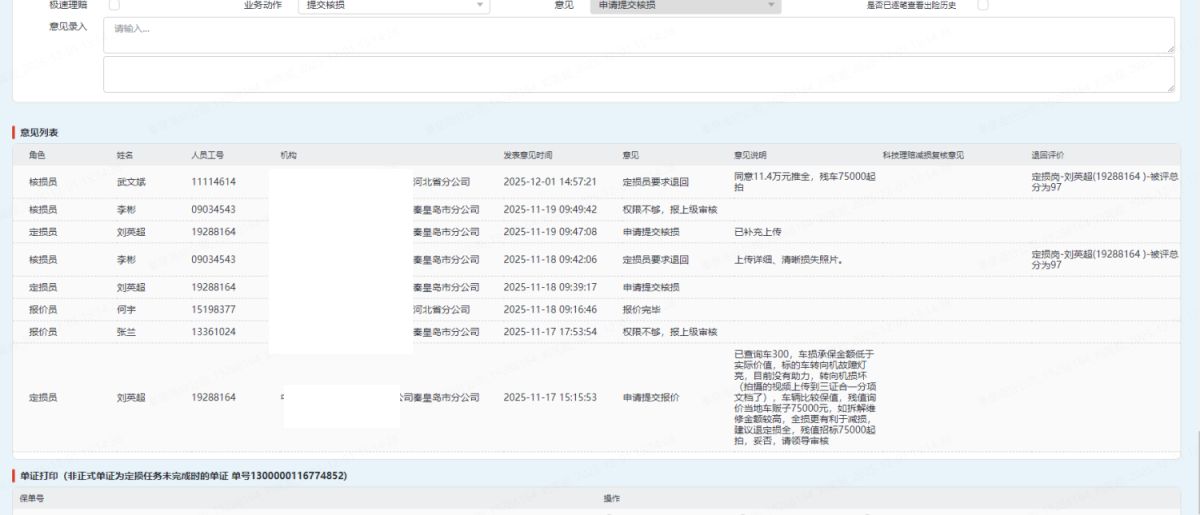Select 张兰 in the 报价员 row
Viewport: 1200px width, 515px height.
coord(126,331)
